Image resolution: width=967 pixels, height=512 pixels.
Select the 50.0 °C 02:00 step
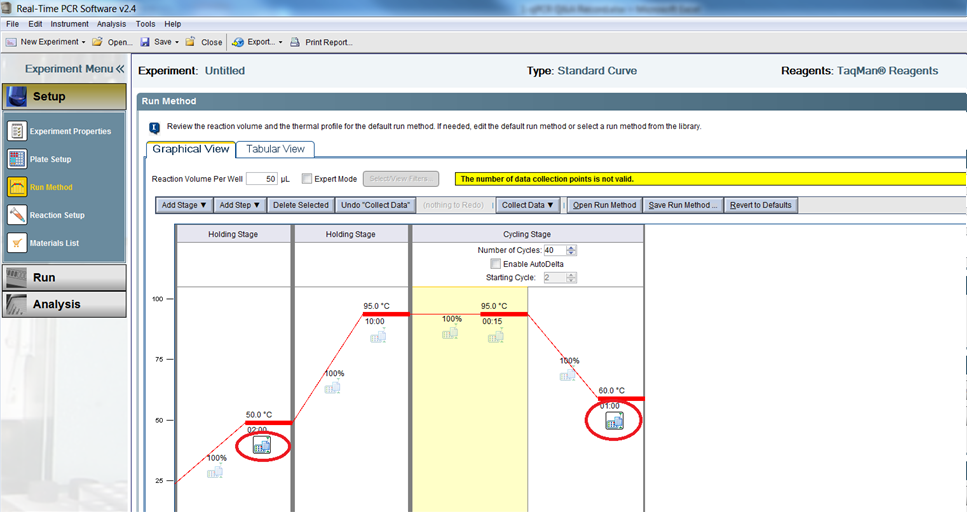(x=268, y=423)
